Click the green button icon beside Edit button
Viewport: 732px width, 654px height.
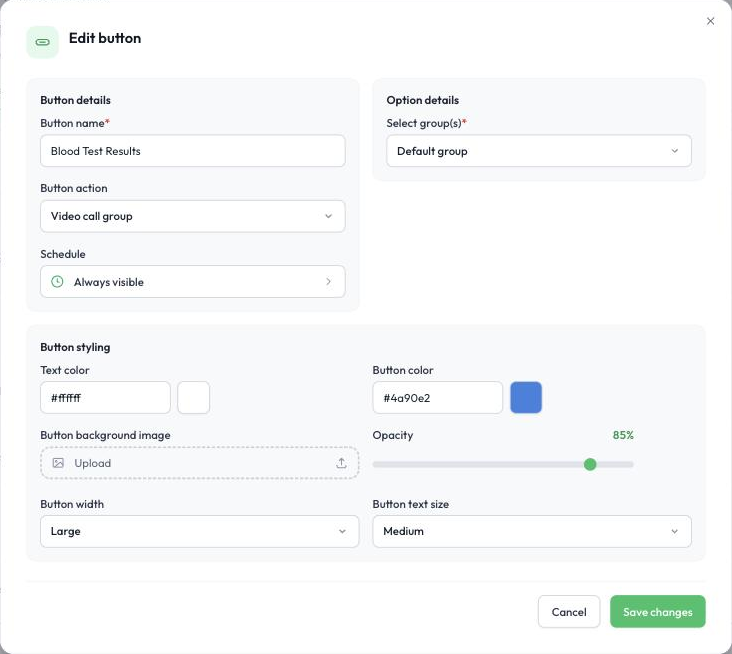[42, 42]
